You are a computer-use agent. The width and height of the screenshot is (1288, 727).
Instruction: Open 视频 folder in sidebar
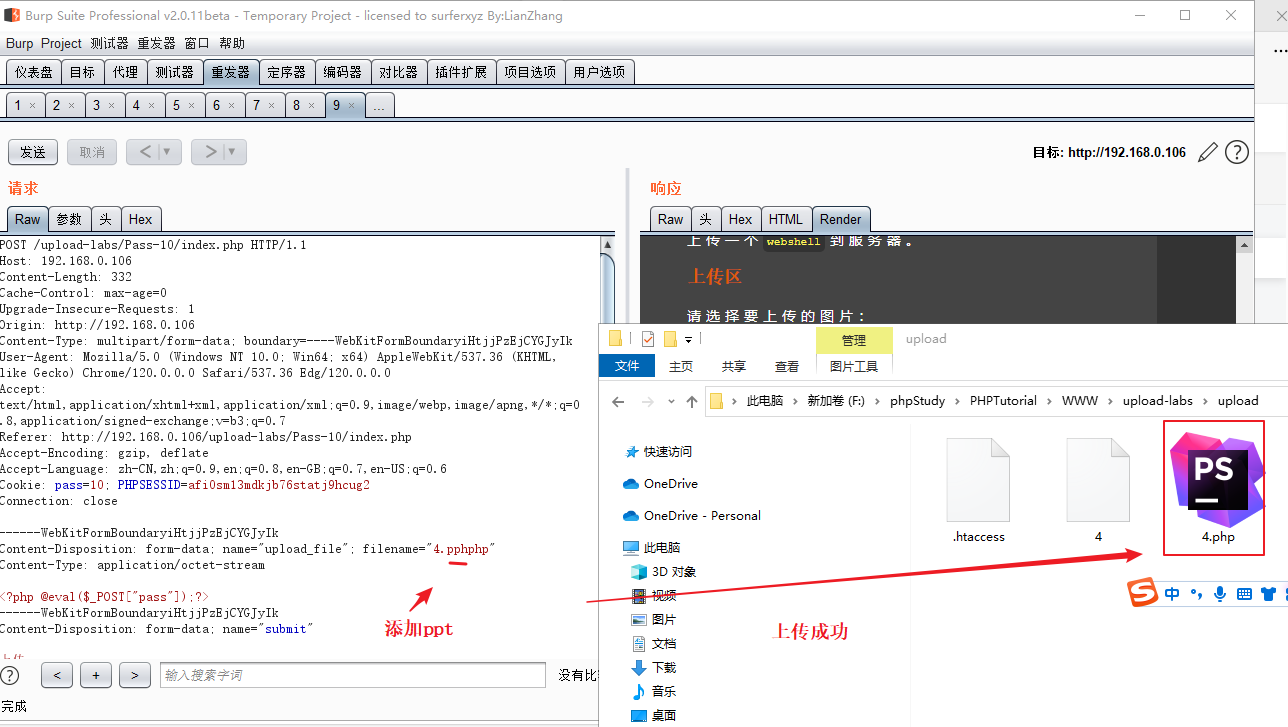click(x=654, y=596)
